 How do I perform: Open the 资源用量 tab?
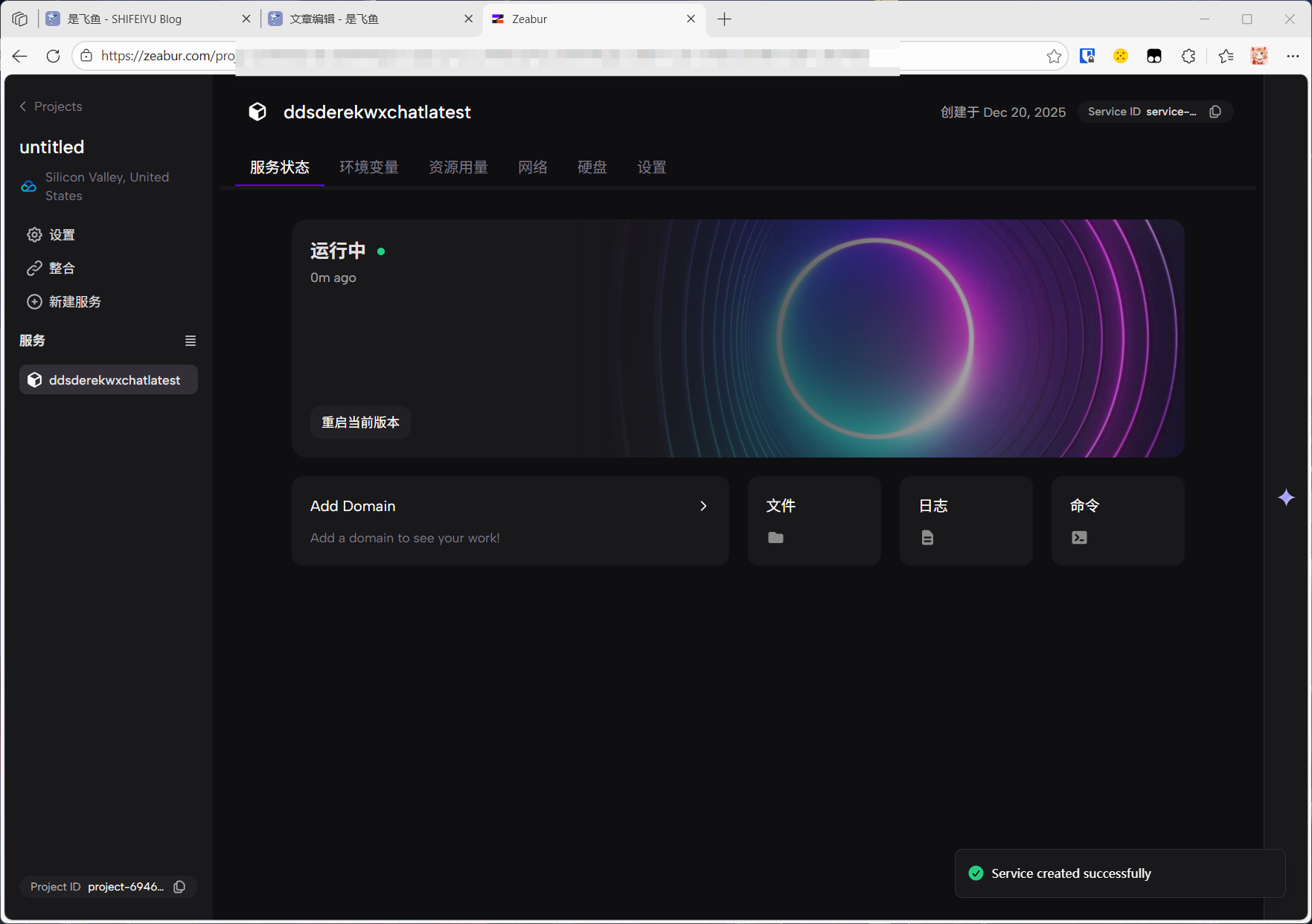pos(458,167)
